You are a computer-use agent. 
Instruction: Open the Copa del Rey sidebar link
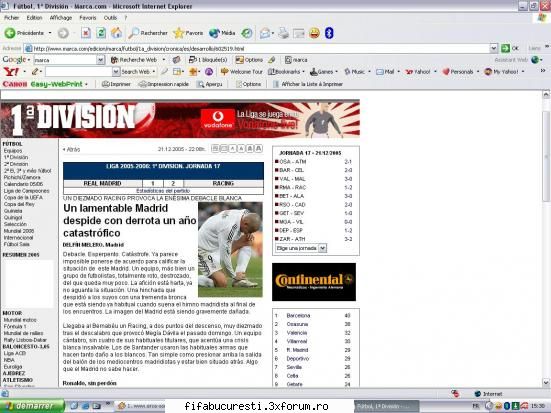(19, 204)
